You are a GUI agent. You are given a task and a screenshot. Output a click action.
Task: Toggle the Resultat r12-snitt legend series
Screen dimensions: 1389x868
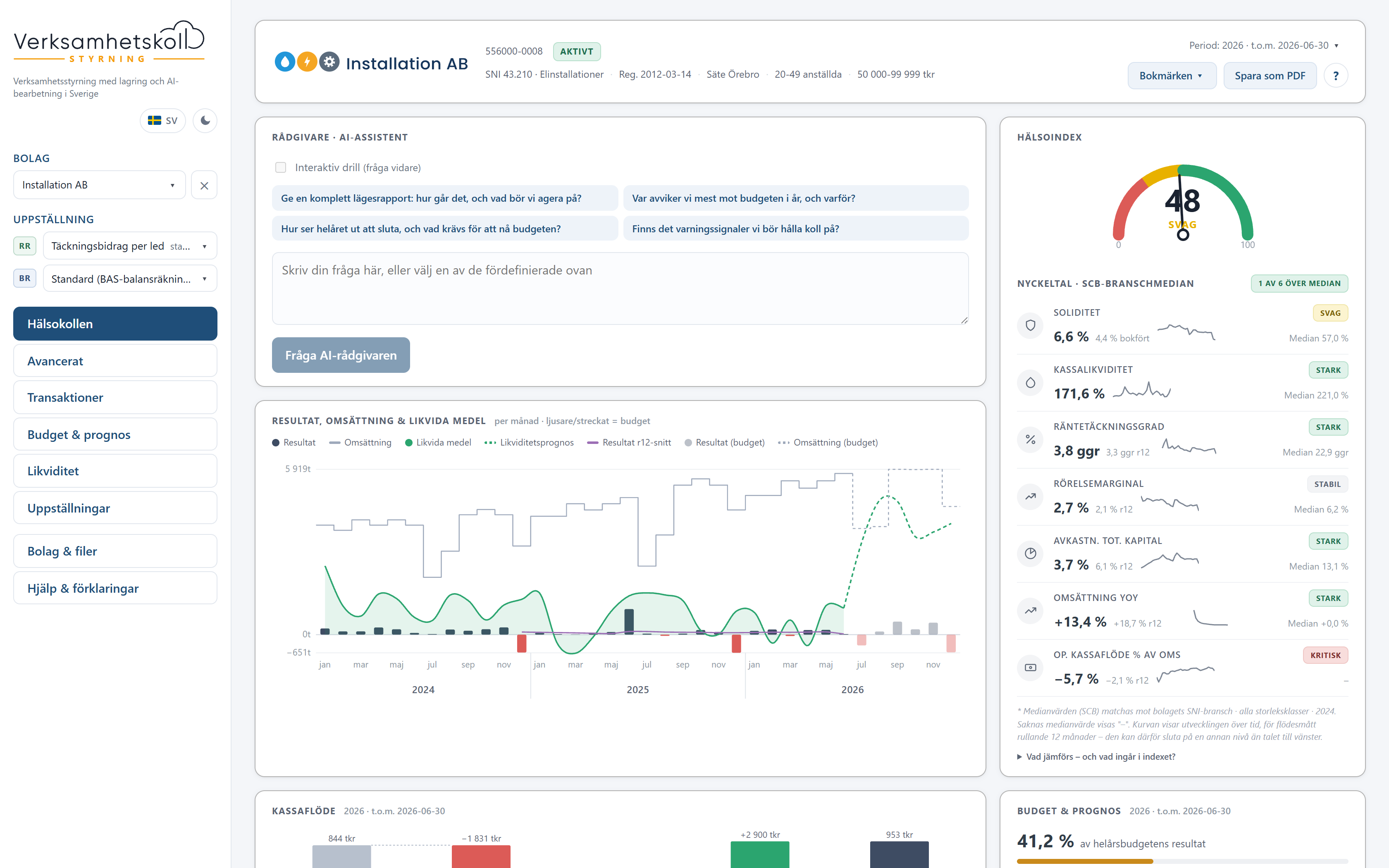[629, 443]
